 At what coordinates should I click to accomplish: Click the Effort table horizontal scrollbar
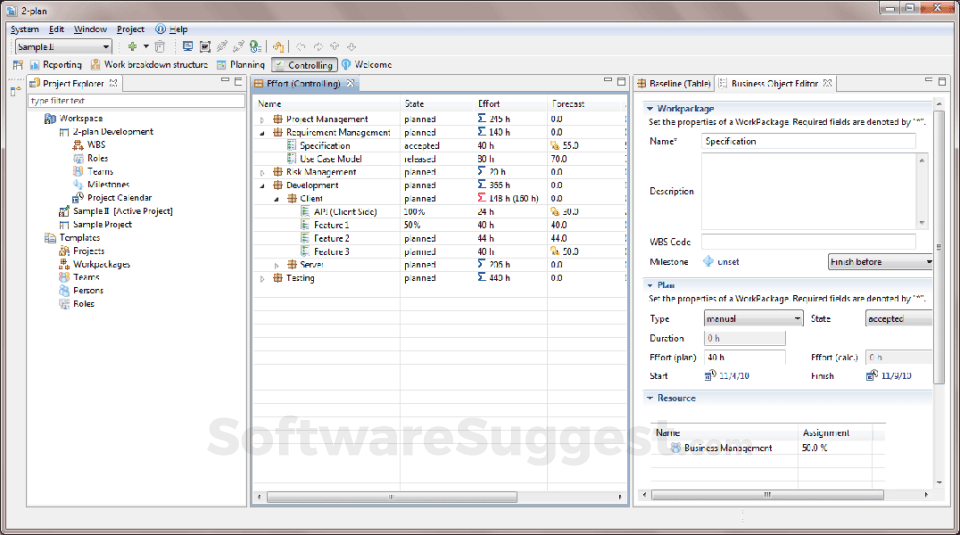(392, 497)
